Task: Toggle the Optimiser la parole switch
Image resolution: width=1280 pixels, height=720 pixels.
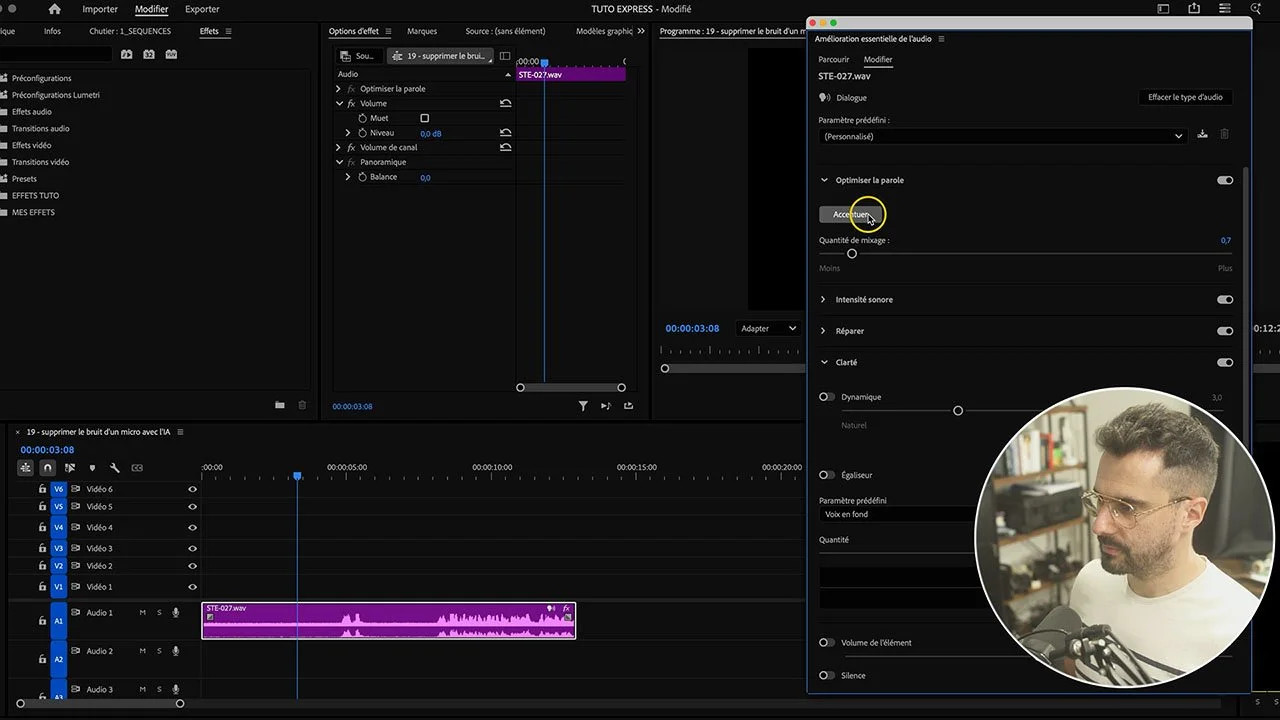Action: tap(1225, 181)
